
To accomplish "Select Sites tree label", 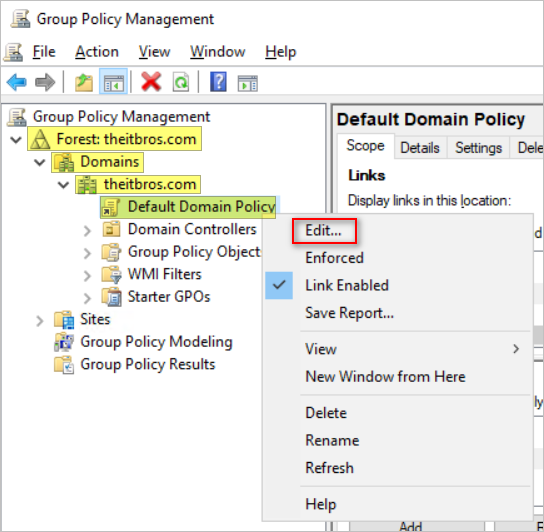I will click(x=95, y=319).
